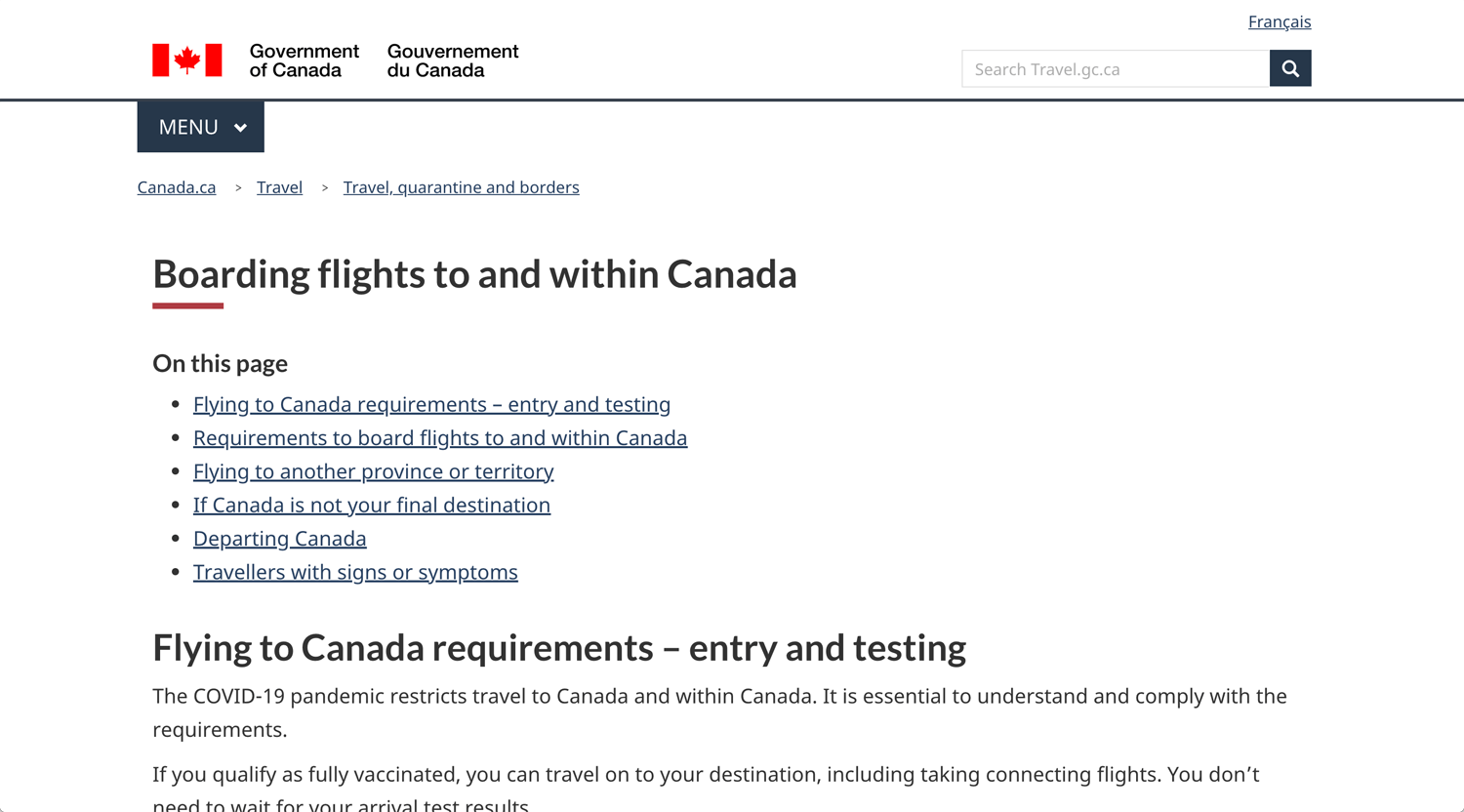The image size is (1464, 812).
Task: Click the Canadian flag logo
Action: [x=187, y=61]
